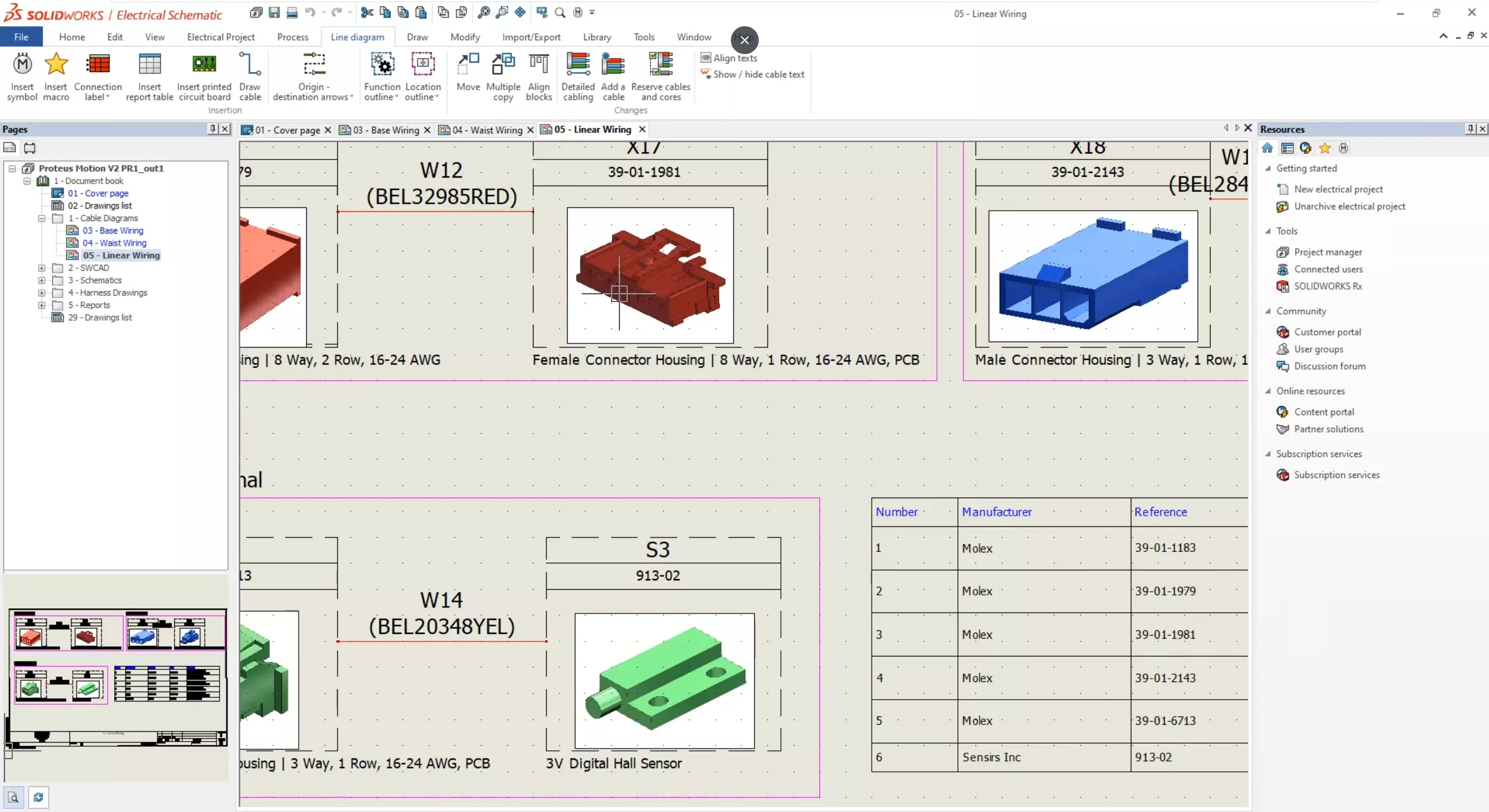Expand the 1 - Cable Diagrams tree item
Screen dimensions: 1489x812
click(x=41, y=218)
